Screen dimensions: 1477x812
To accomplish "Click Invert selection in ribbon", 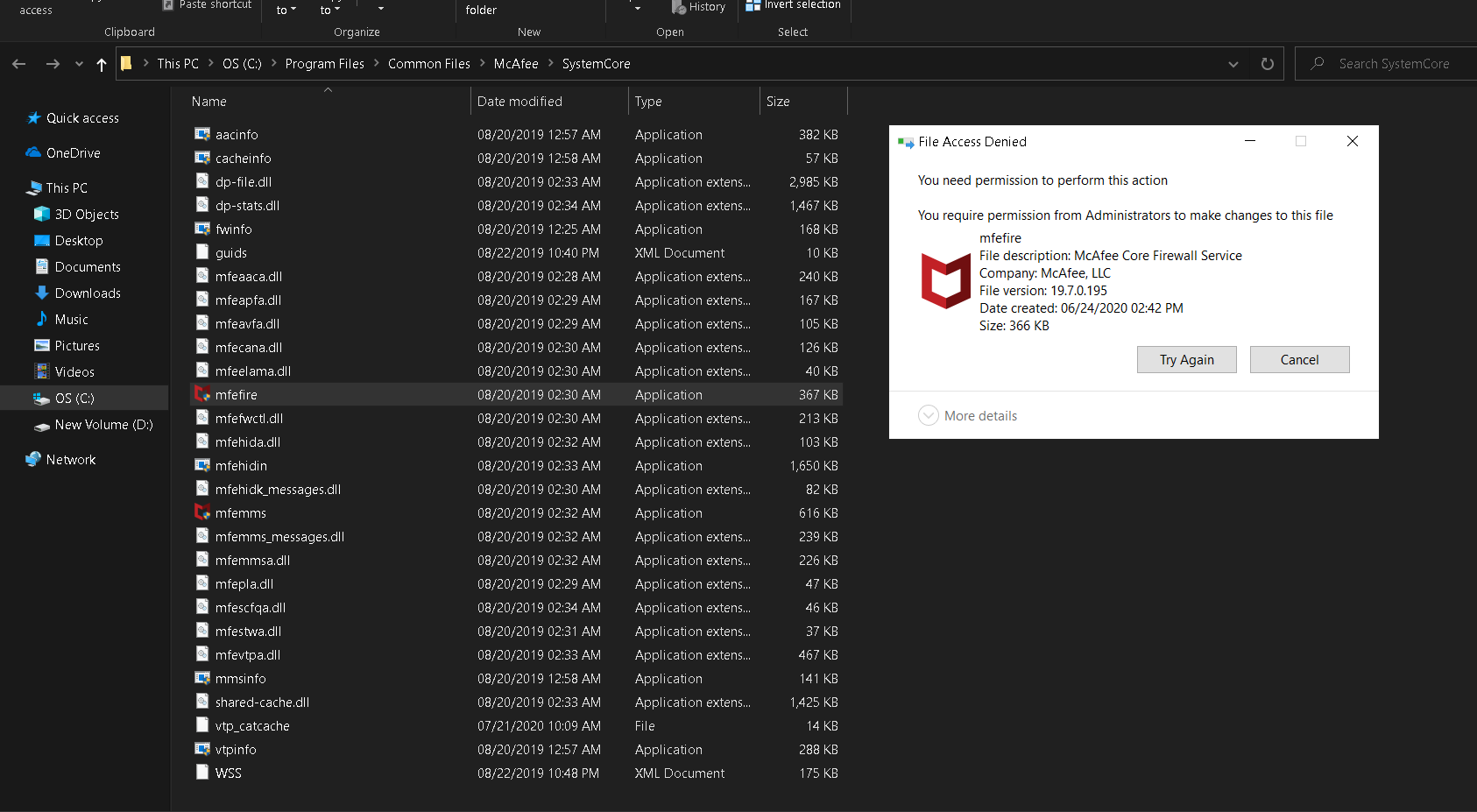I will click(x=793, y=5).
